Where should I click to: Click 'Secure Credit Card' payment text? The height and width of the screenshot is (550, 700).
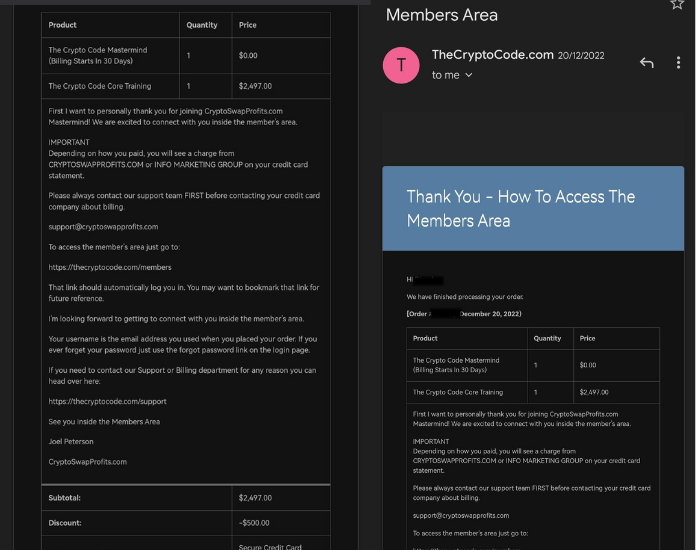pyautogui.click(x=270, y=547)
